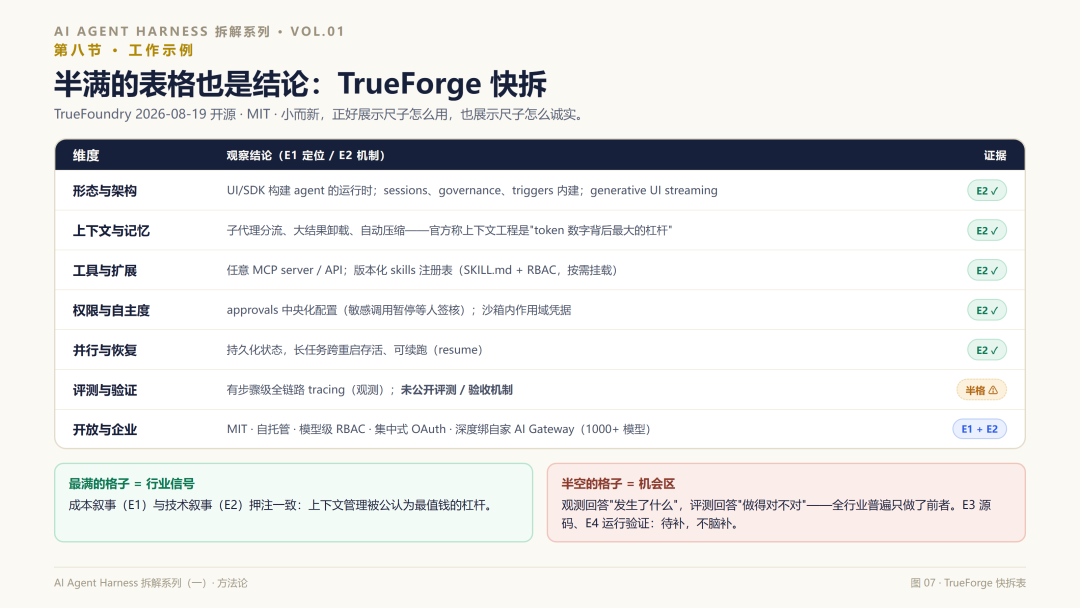Select the 工具与扩展 dimension label
The height and width of the screenshot is (608, 1080).
105,271
